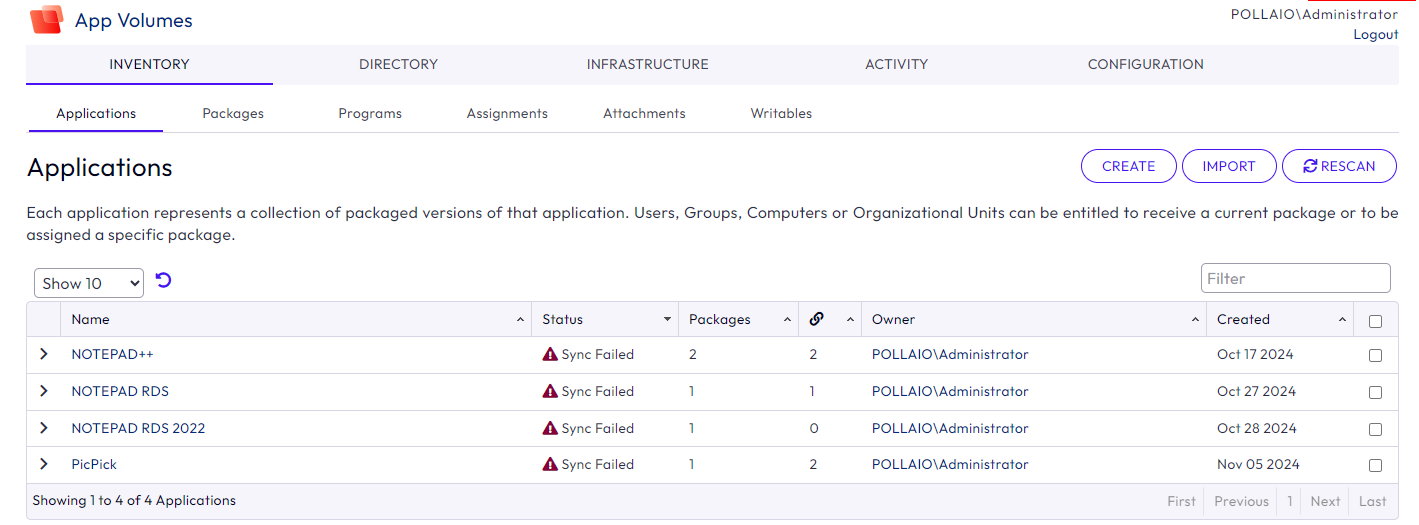Sort by Packages column arrow
This screenshot has width=1419, height=525.
coord(787,320)
